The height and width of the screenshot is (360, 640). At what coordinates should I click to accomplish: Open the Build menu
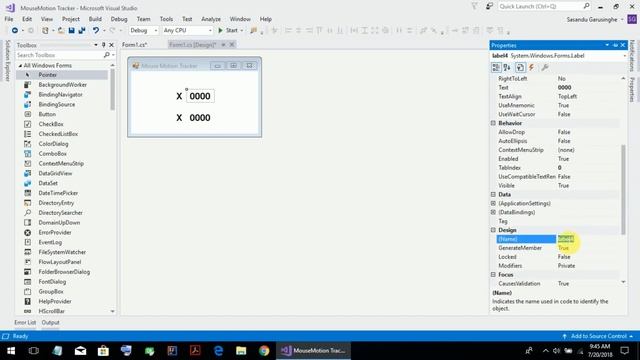95,19
